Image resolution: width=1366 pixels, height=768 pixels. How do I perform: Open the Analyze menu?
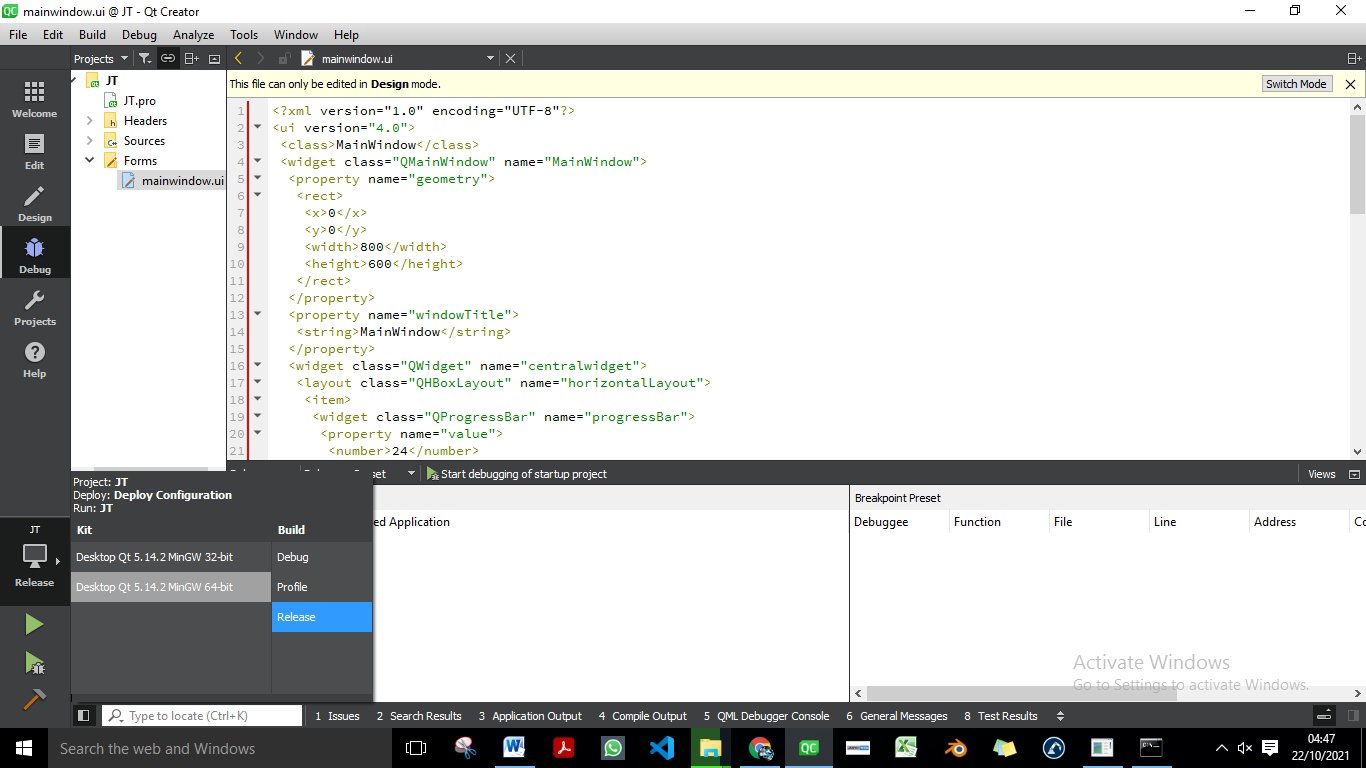click(193, 35)
